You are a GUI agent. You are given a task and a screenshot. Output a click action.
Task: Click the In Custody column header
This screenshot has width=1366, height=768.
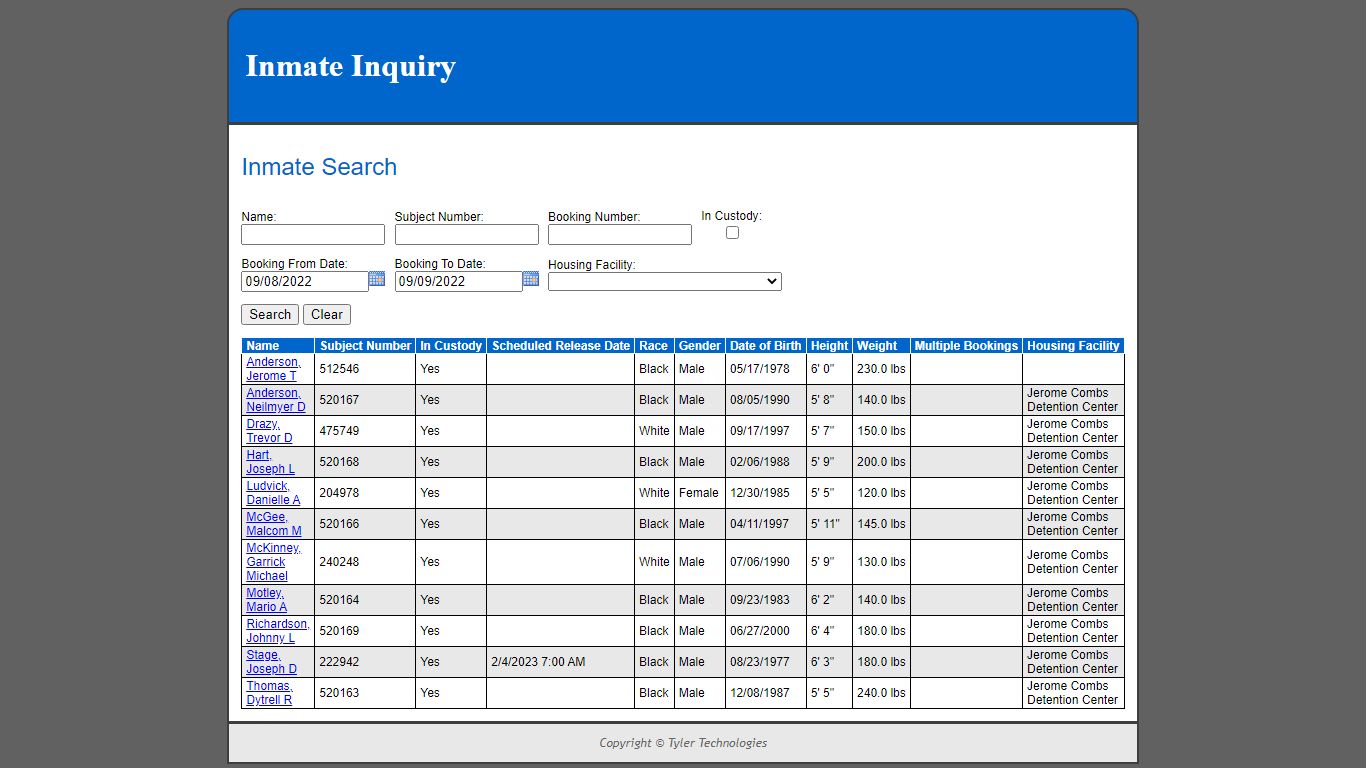click(x=451, y=346)
